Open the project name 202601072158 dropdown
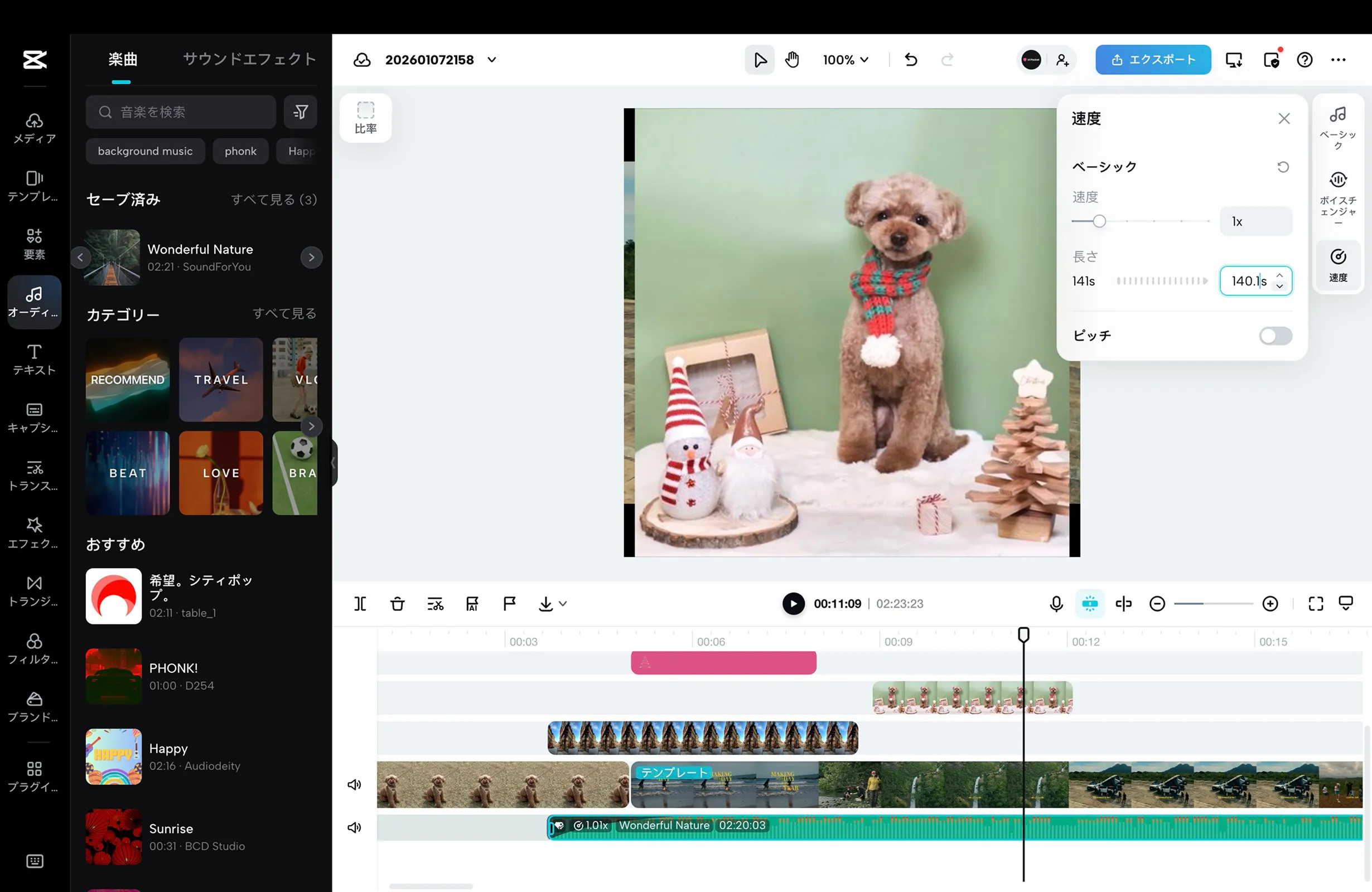The image size is (1372, 892). (x=492, y=59)
